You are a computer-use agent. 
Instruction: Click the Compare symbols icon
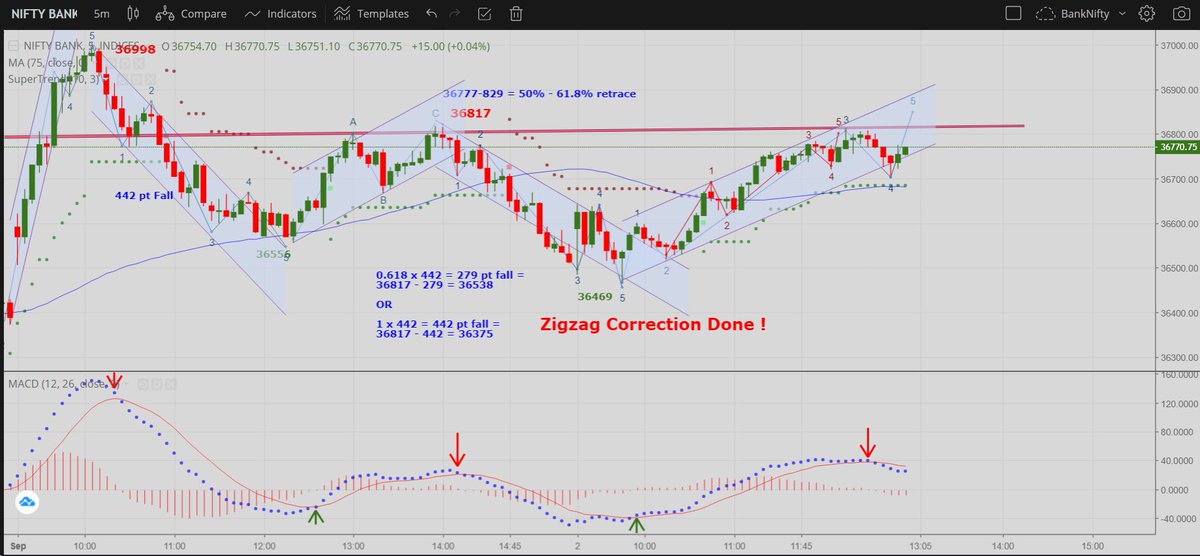tap(164, 14)
